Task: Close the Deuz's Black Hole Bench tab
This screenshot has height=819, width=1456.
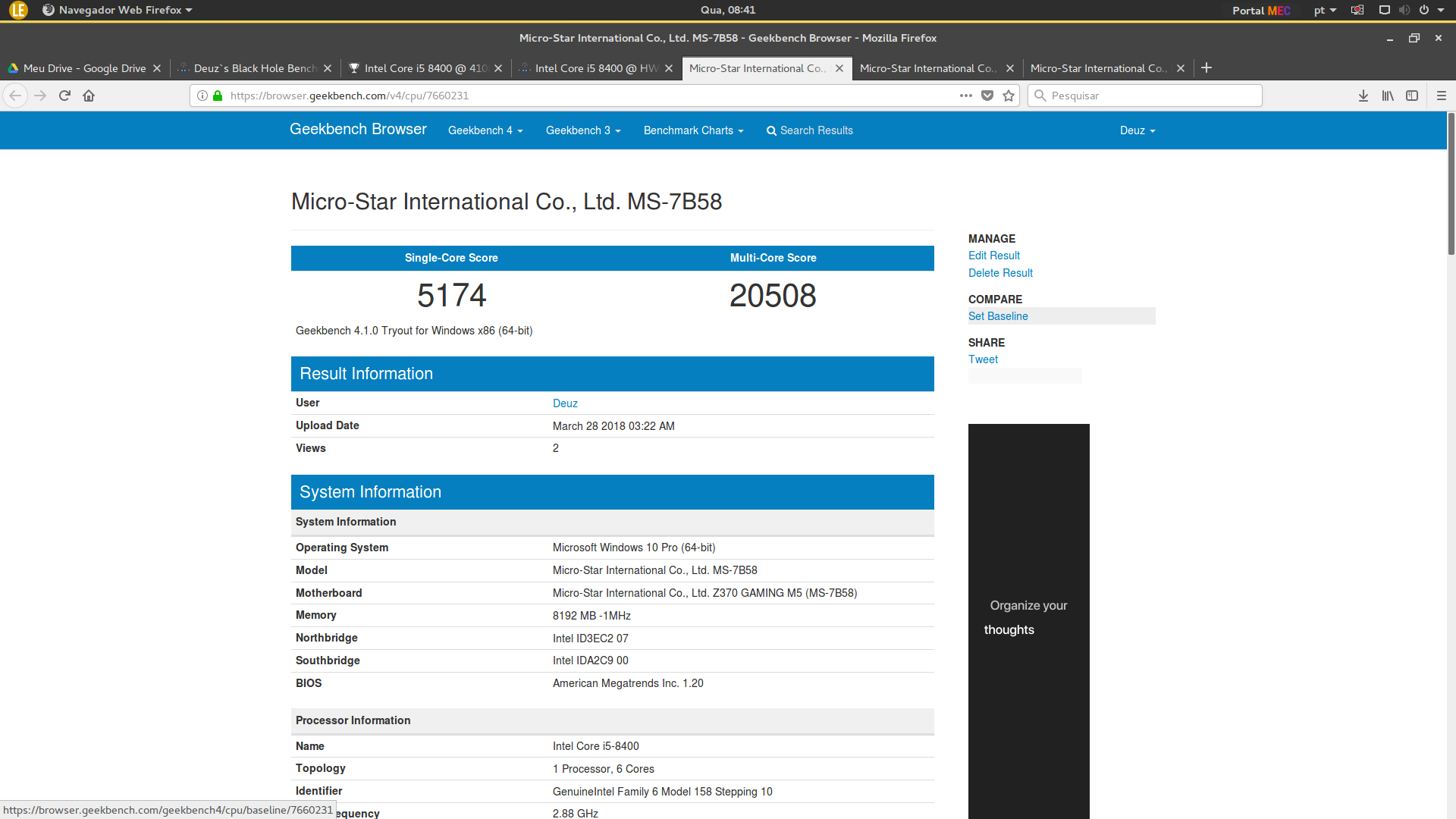Action: click(328, 68)
